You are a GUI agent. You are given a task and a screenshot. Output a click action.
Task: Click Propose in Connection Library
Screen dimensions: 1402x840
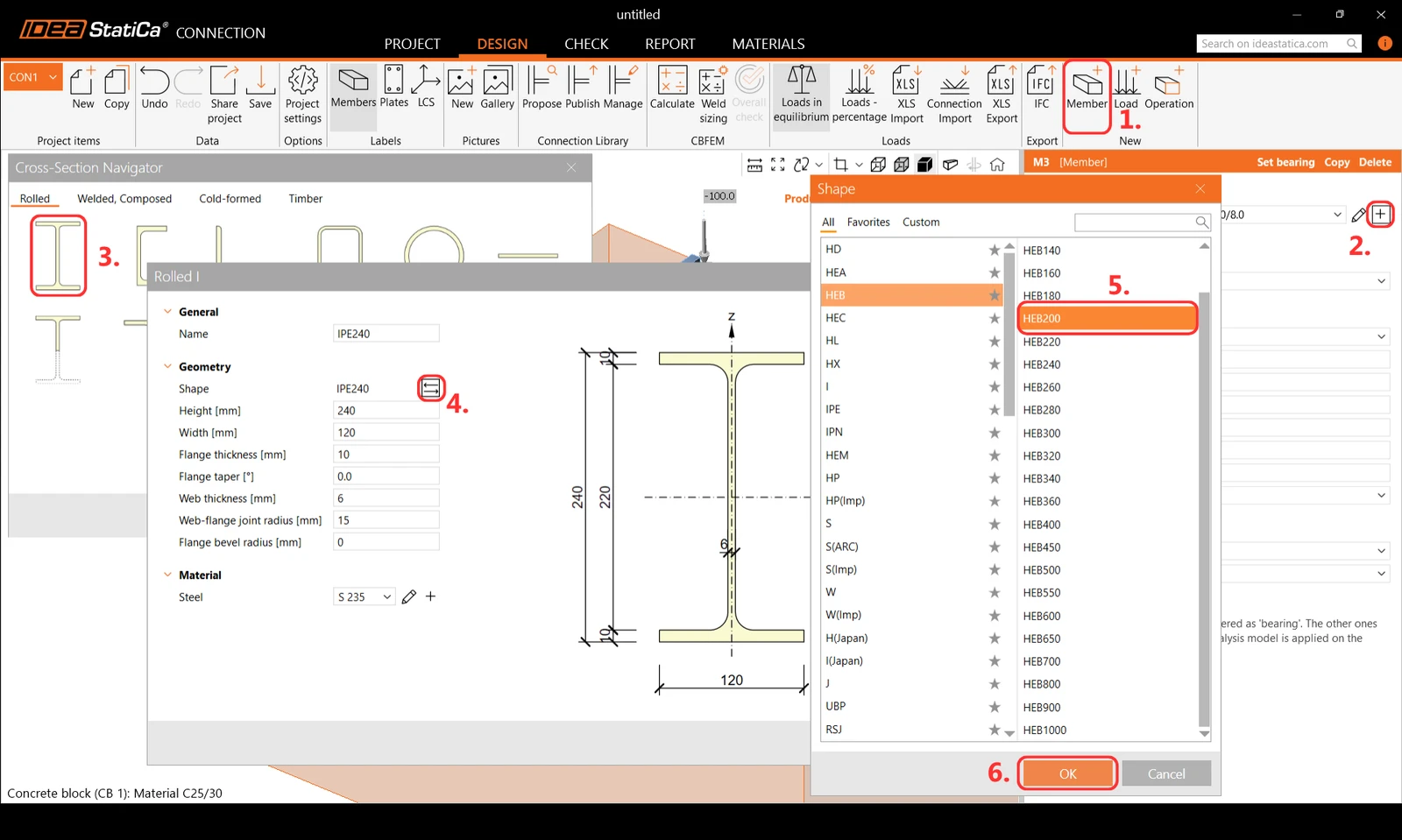[542, 88]
